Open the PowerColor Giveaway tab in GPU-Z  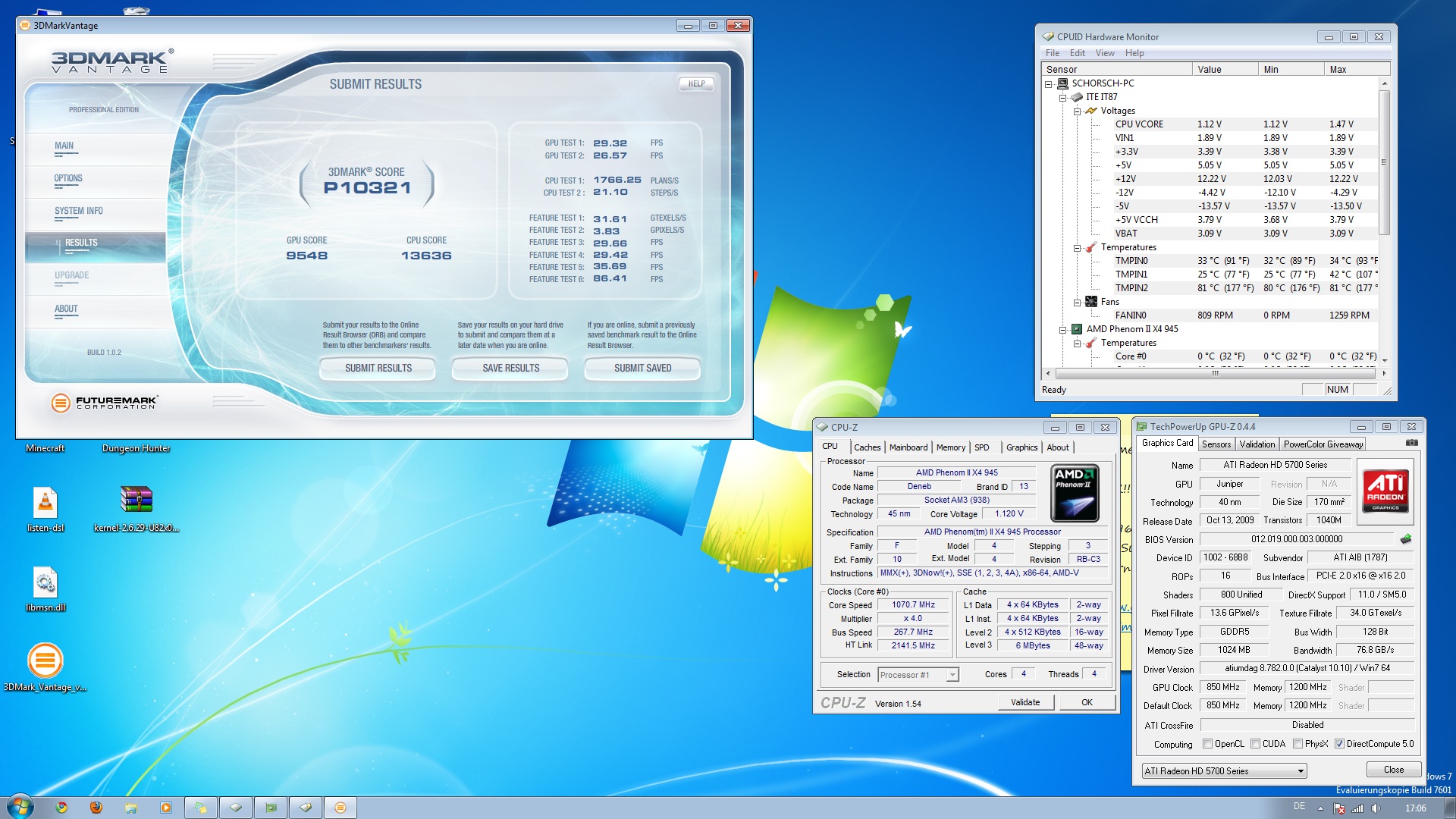[x=1323, y=444]
